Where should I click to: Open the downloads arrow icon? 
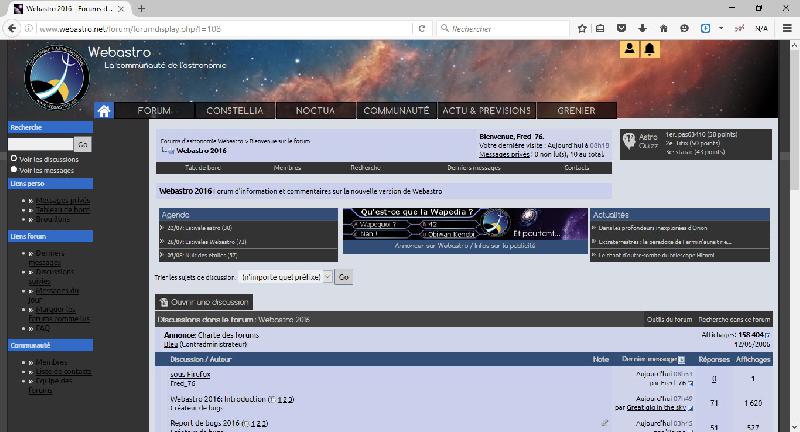coord(642,29)
